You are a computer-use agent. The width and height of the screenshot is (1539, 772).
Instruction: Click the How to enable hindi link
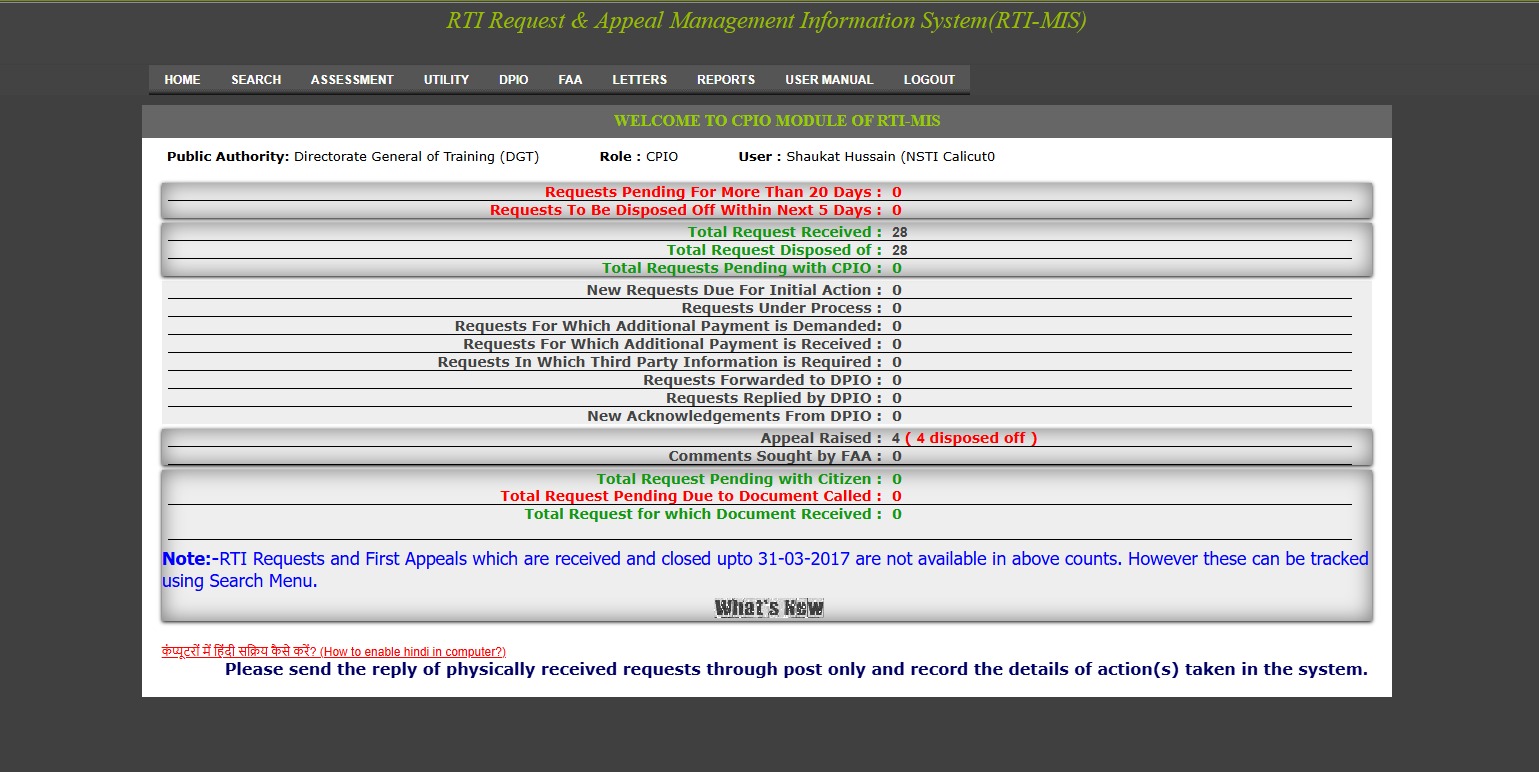click(334, 651)
